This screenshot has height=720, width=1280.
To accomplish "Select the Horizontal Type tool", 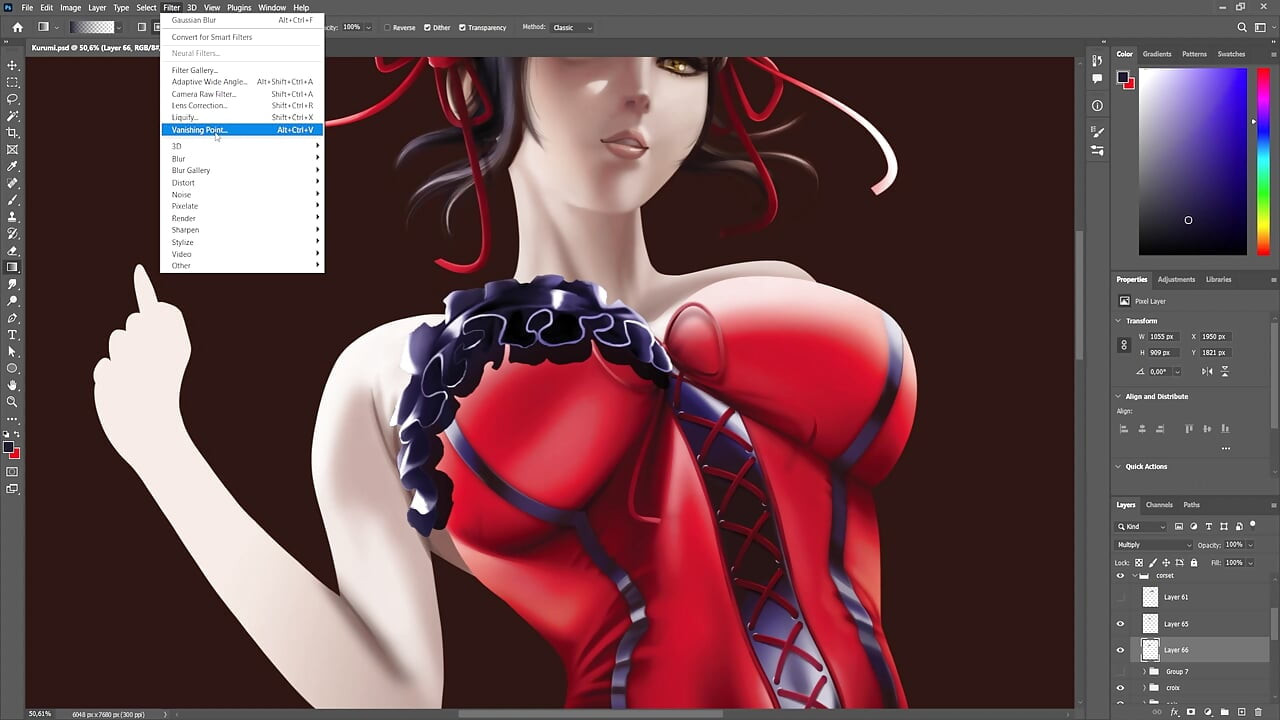I will point(13,334).
